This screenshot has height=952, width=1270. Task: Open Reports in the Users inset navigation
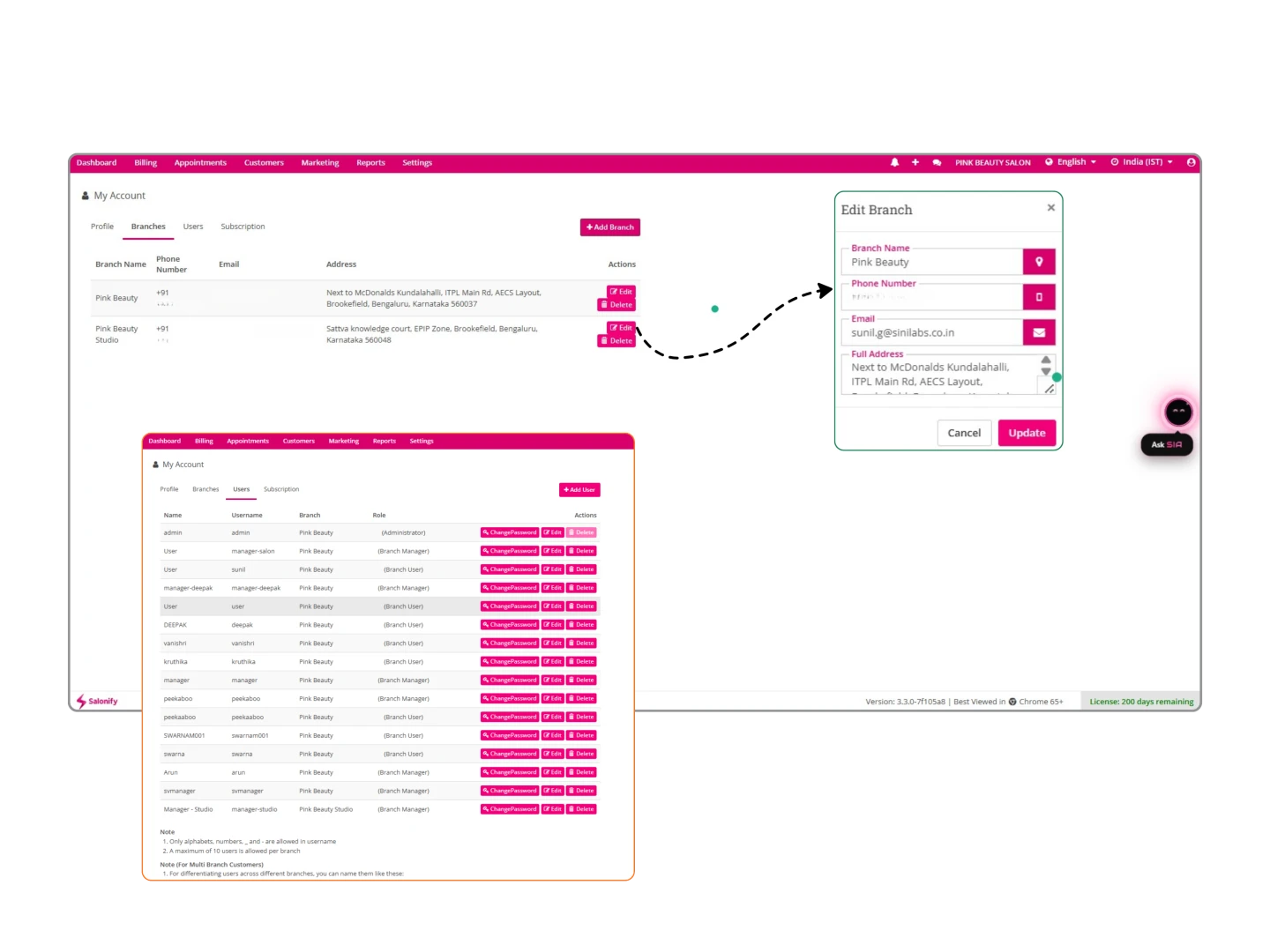(385, 441)
